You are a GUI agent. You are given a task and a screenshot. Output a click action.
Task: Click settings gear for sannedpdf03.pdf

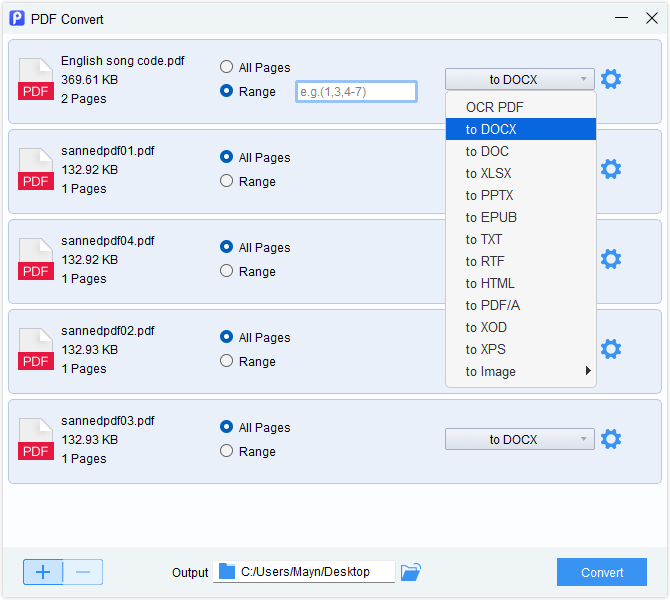611,439
